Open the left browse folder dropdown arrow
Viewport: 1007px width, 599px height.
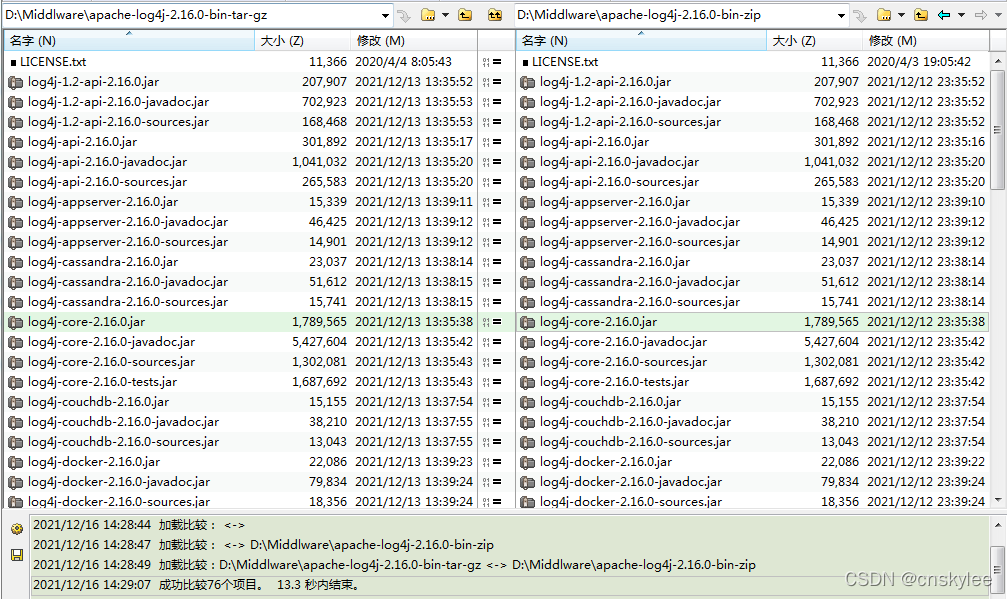(x=445, y=15)
